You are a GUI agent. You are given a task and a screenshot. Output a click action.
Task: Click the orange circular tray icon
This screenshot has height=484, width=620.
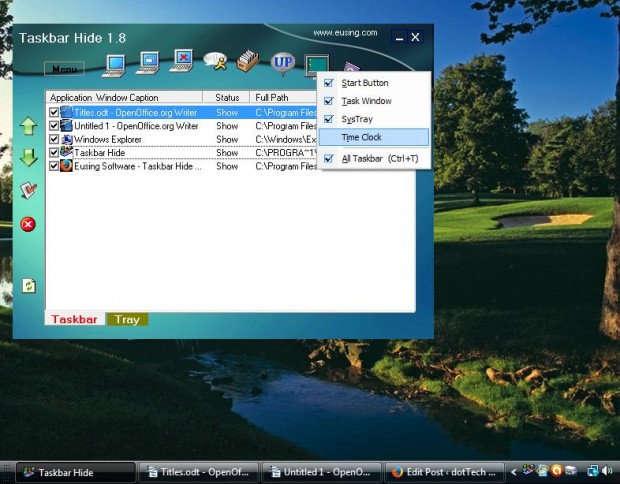coord(557,470)
